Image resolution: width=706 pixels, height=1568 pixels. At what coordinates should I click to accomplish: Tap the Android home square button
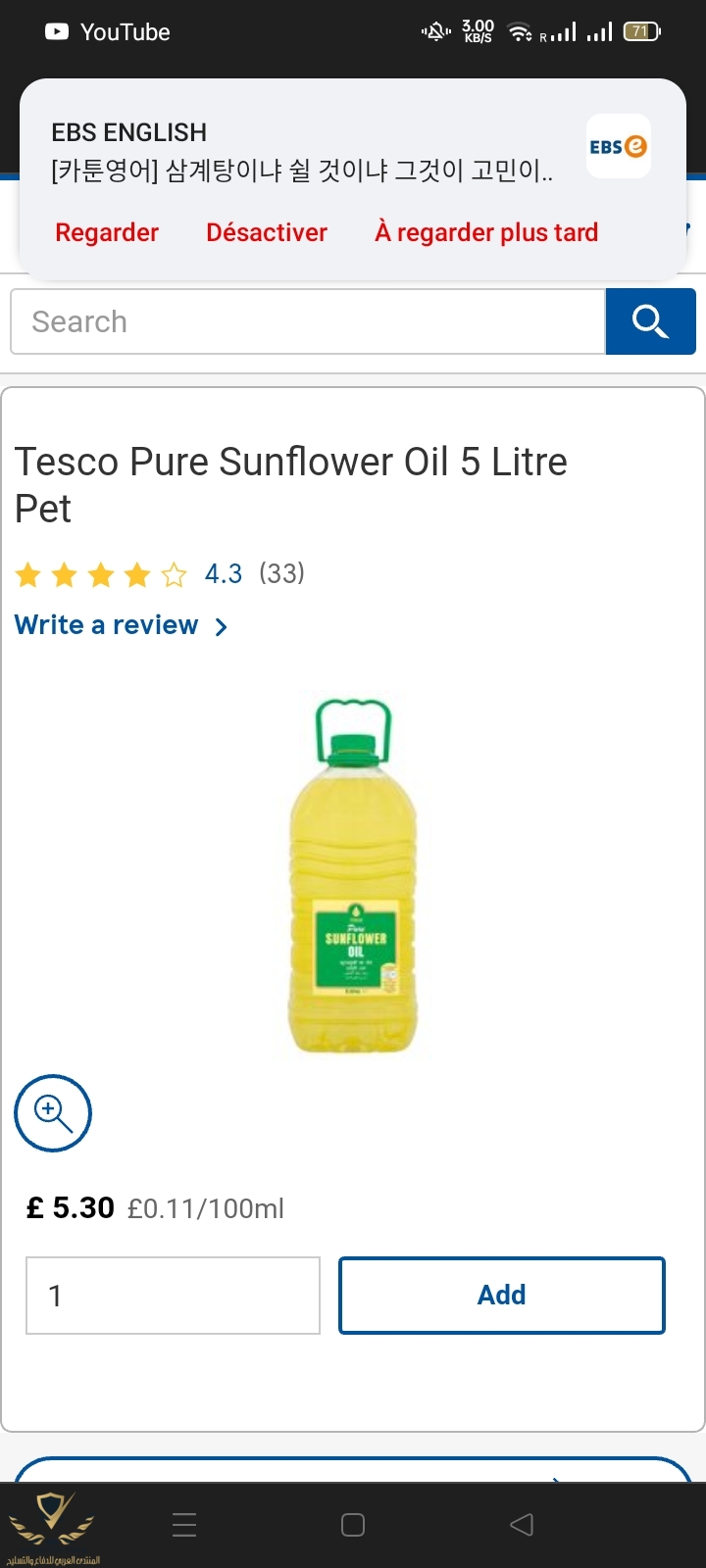353,1524
